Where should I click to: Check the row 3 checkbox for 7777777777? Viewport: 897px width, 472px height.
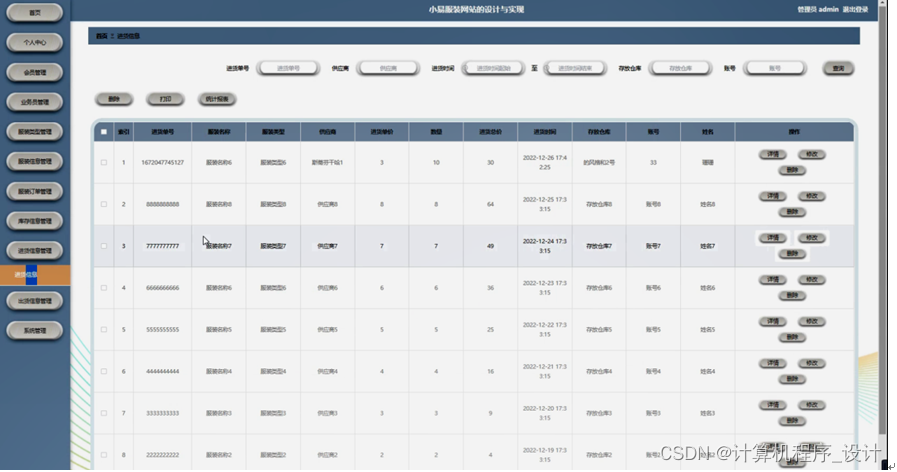pos(104,246)
